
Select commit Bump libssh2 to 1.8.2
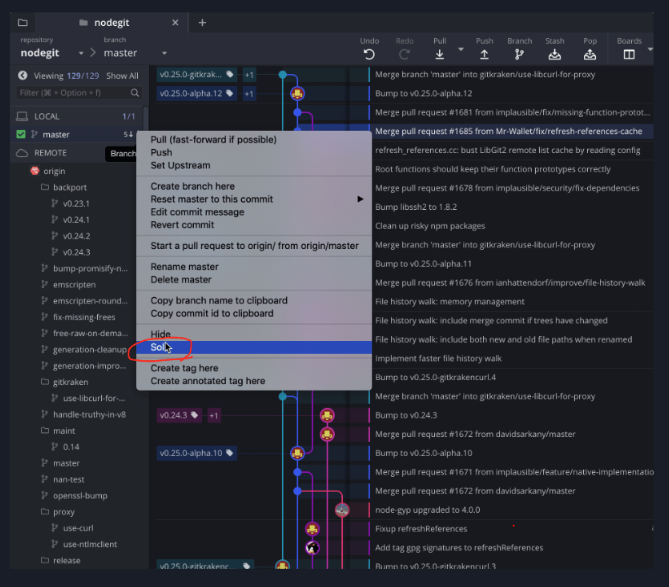click(x=416, y=207)
